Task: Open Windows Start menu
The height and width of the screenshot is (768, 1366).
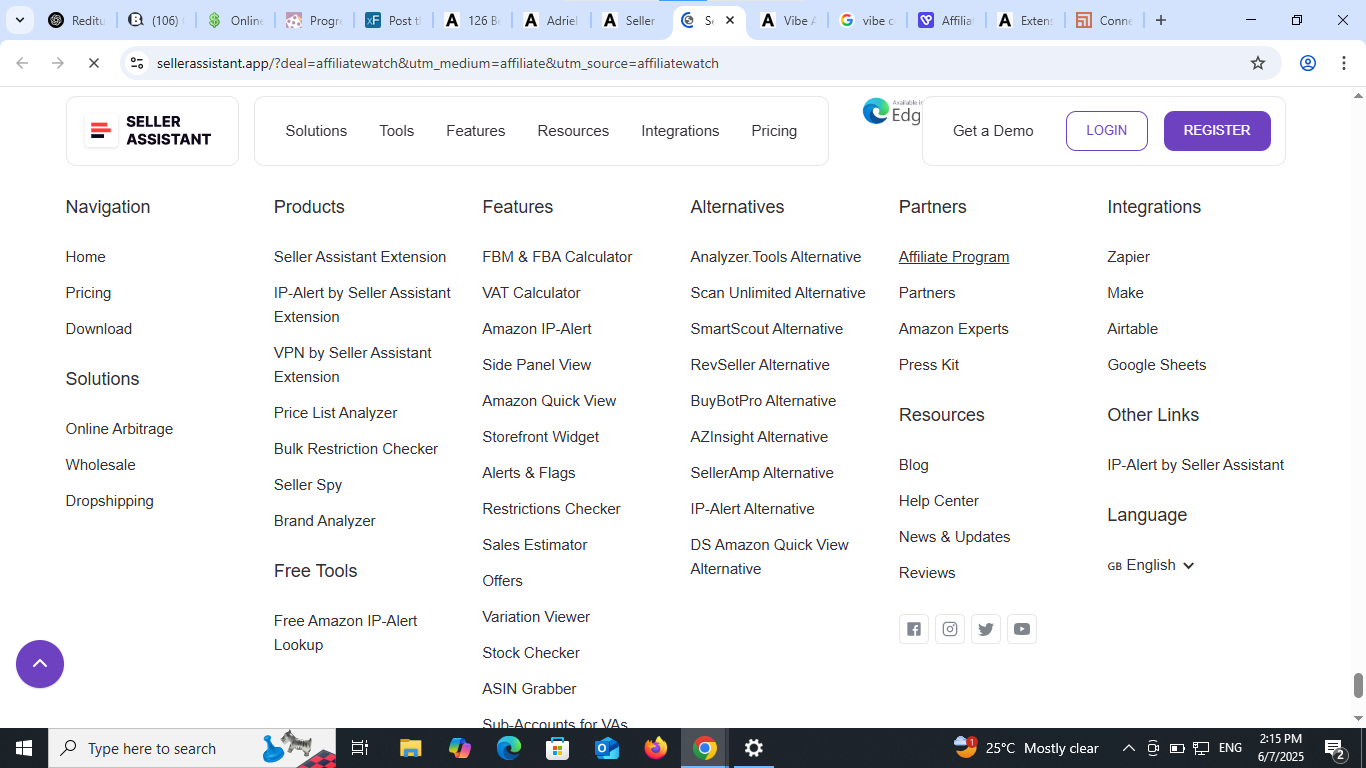Action: (24, 748)
